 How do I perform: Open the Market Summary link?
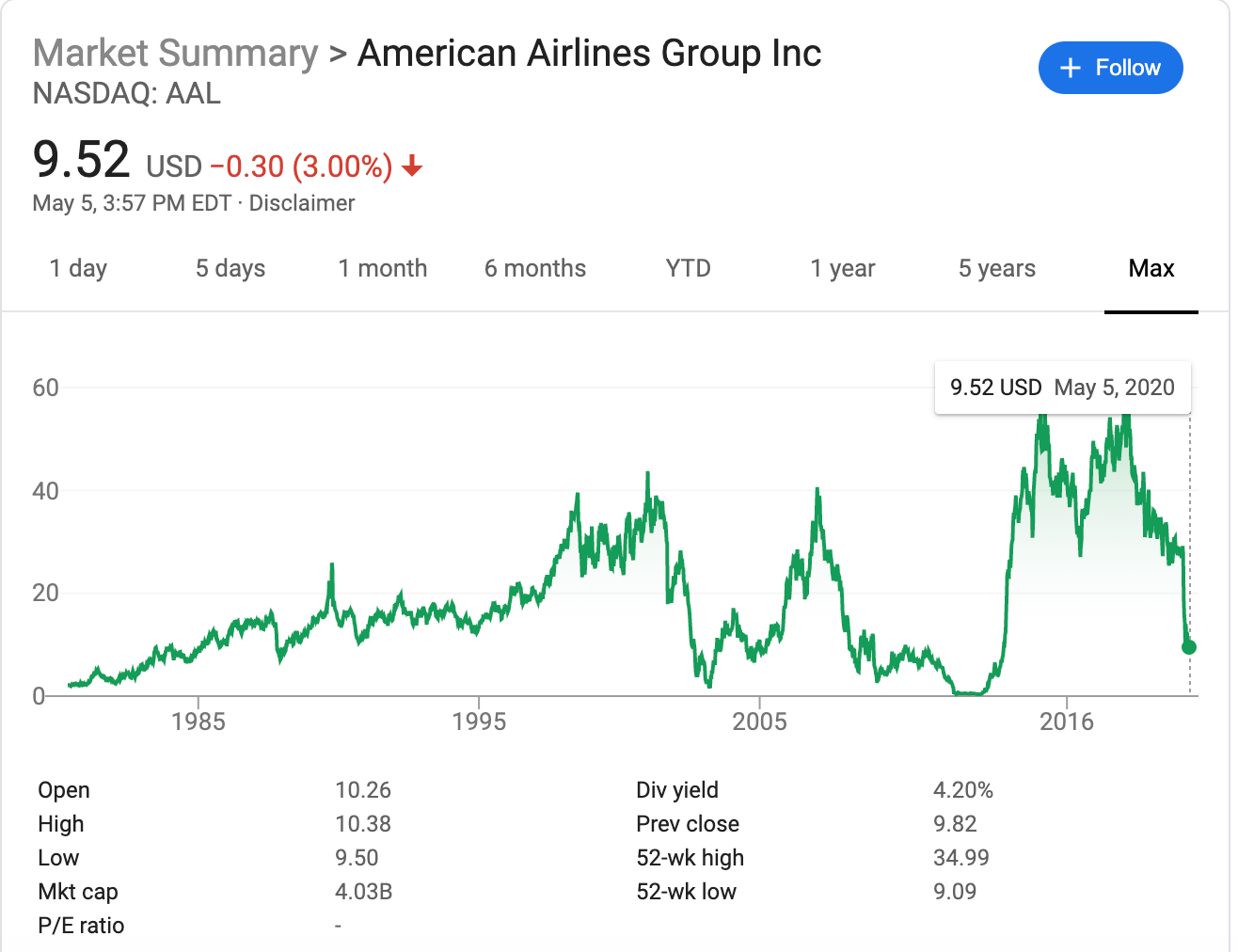tap(175, 54)
